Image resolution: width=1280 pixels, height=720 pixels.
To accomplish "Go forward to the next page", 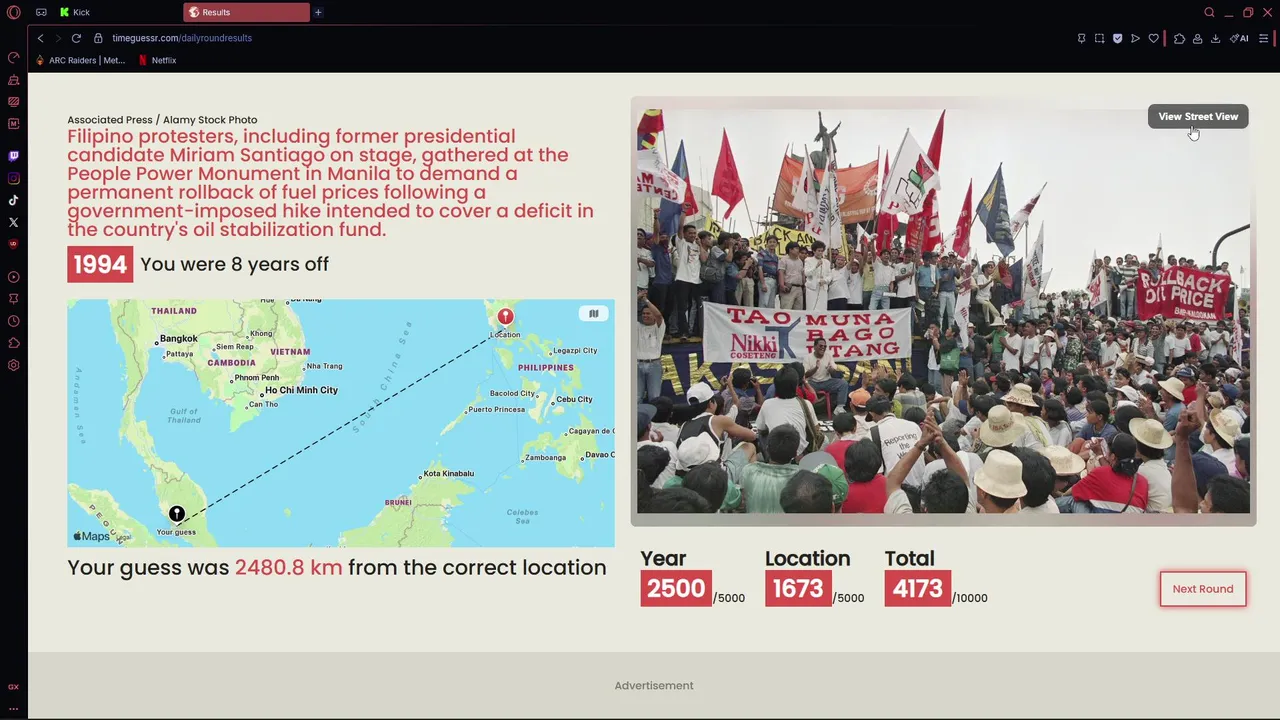I will tap(58, 38).
